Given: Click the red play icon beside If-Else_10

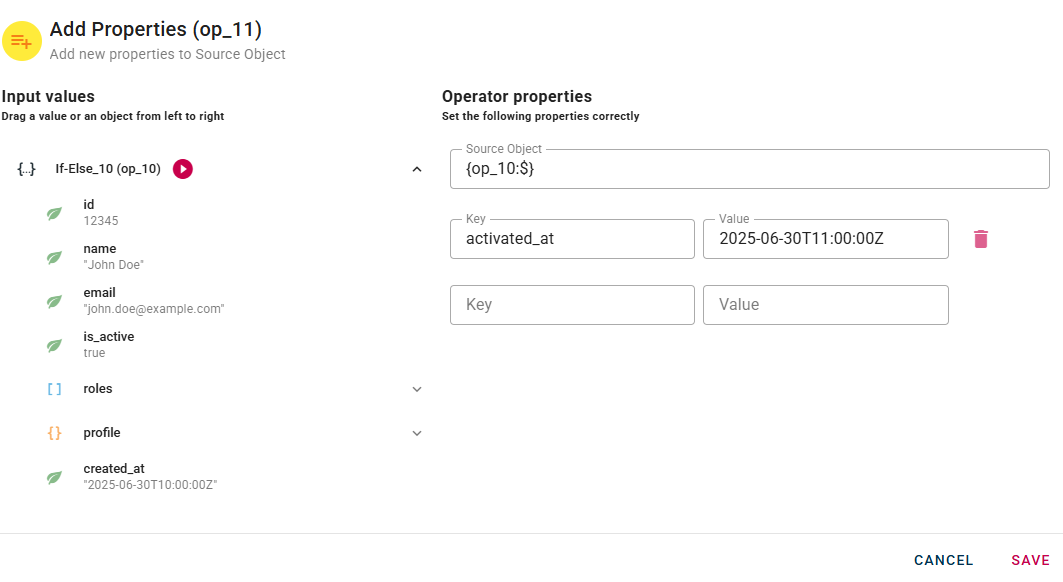Looking at the screenshot, I should pyautogui.click(x=182, y=169).
